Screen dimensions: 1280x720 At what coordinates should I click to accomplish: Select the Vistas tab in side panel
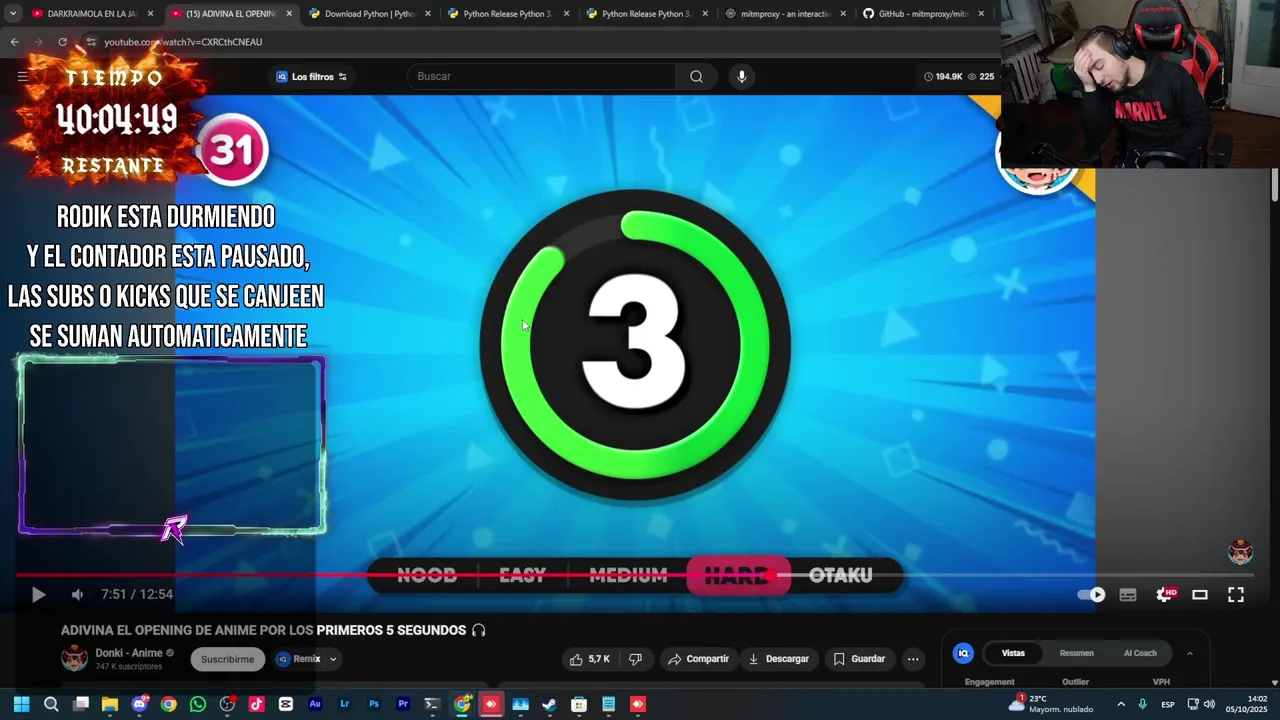click(1013, 653)
